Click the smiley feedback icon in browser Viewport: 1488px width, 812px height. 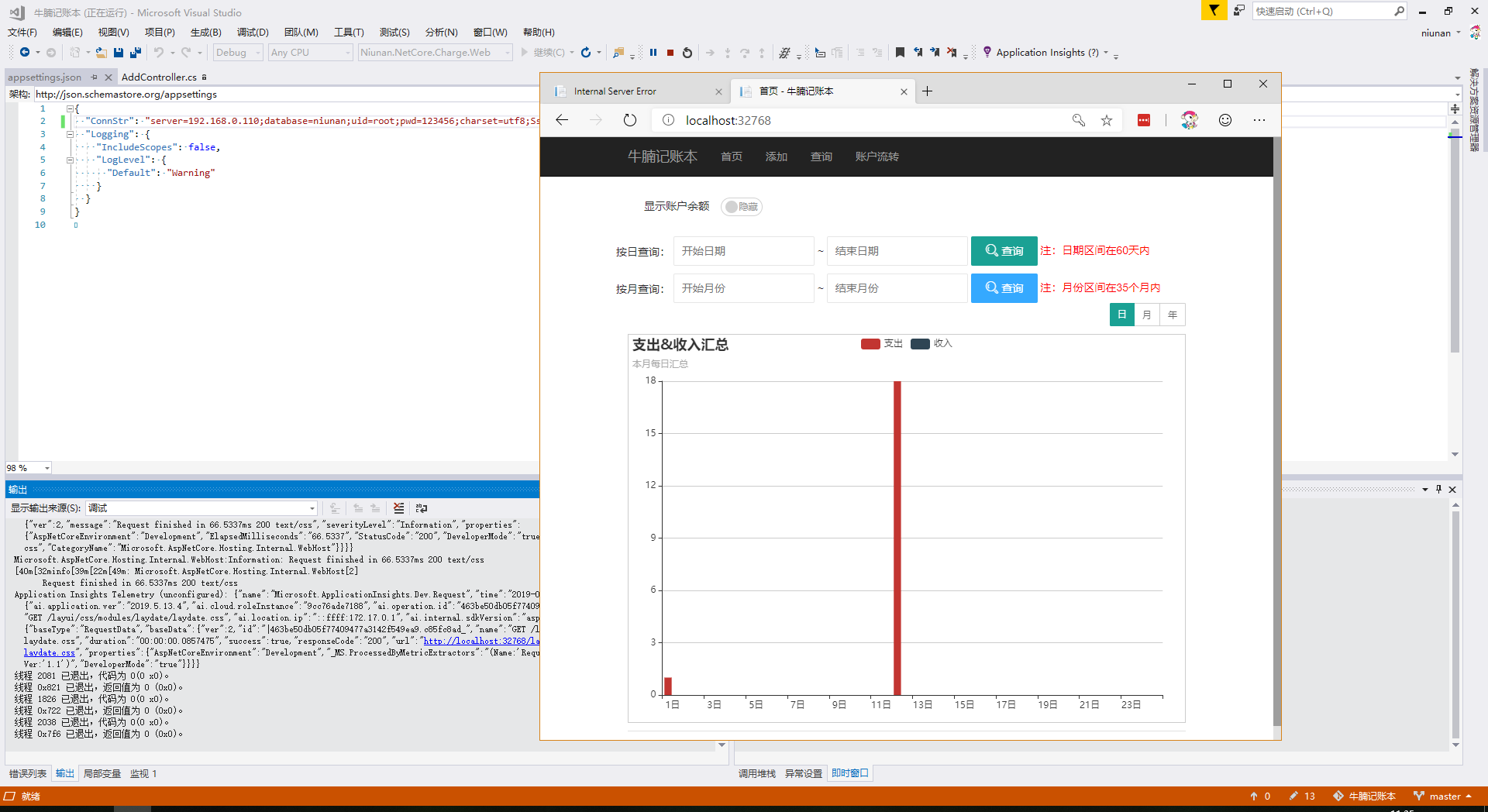[x=1225, y=120]
